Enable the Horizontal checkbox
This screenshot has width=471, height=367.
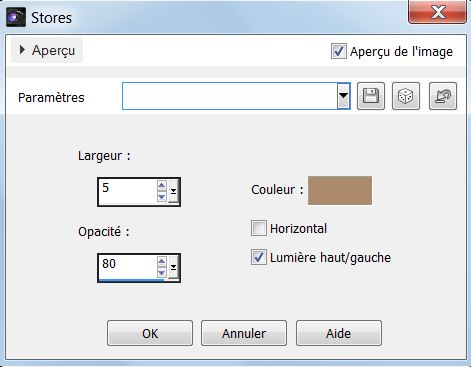tap(259, 228)
